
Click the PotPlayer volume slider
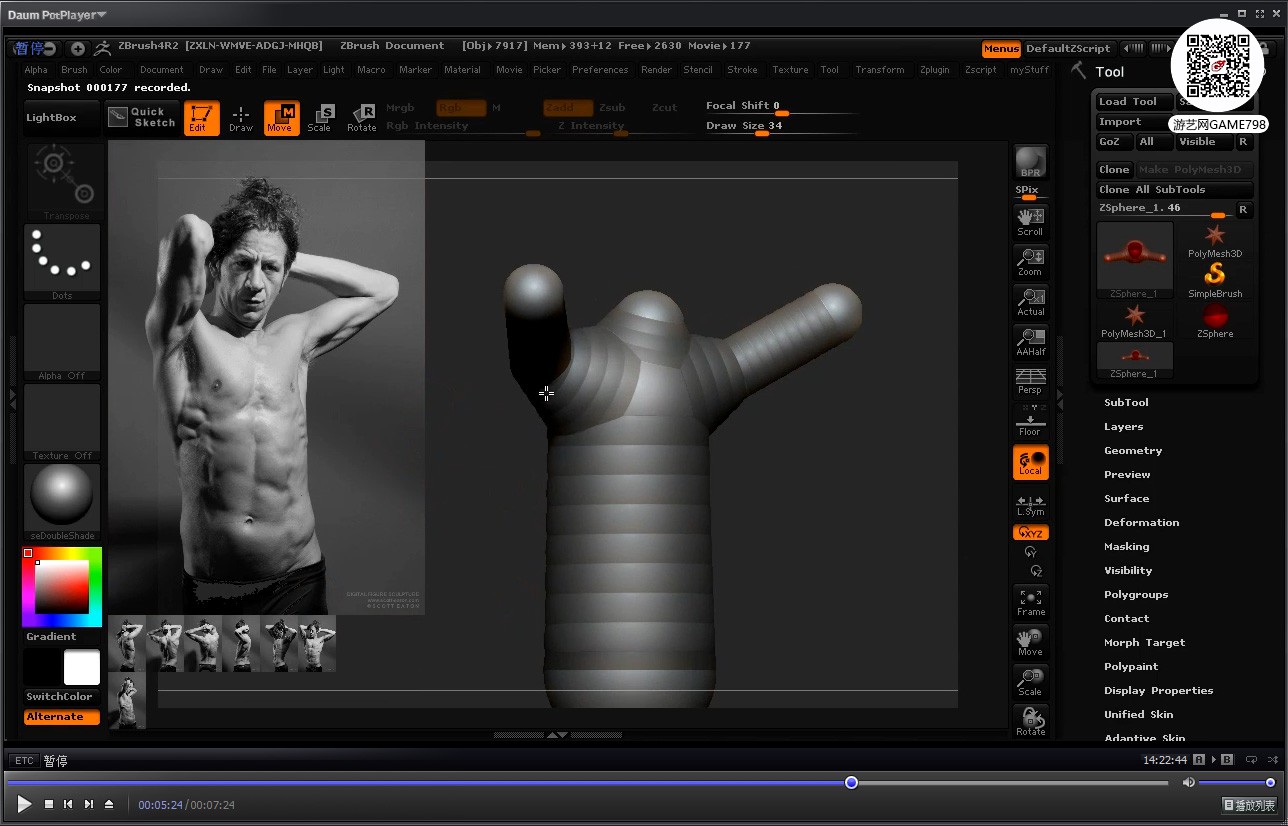[1236, 782]
